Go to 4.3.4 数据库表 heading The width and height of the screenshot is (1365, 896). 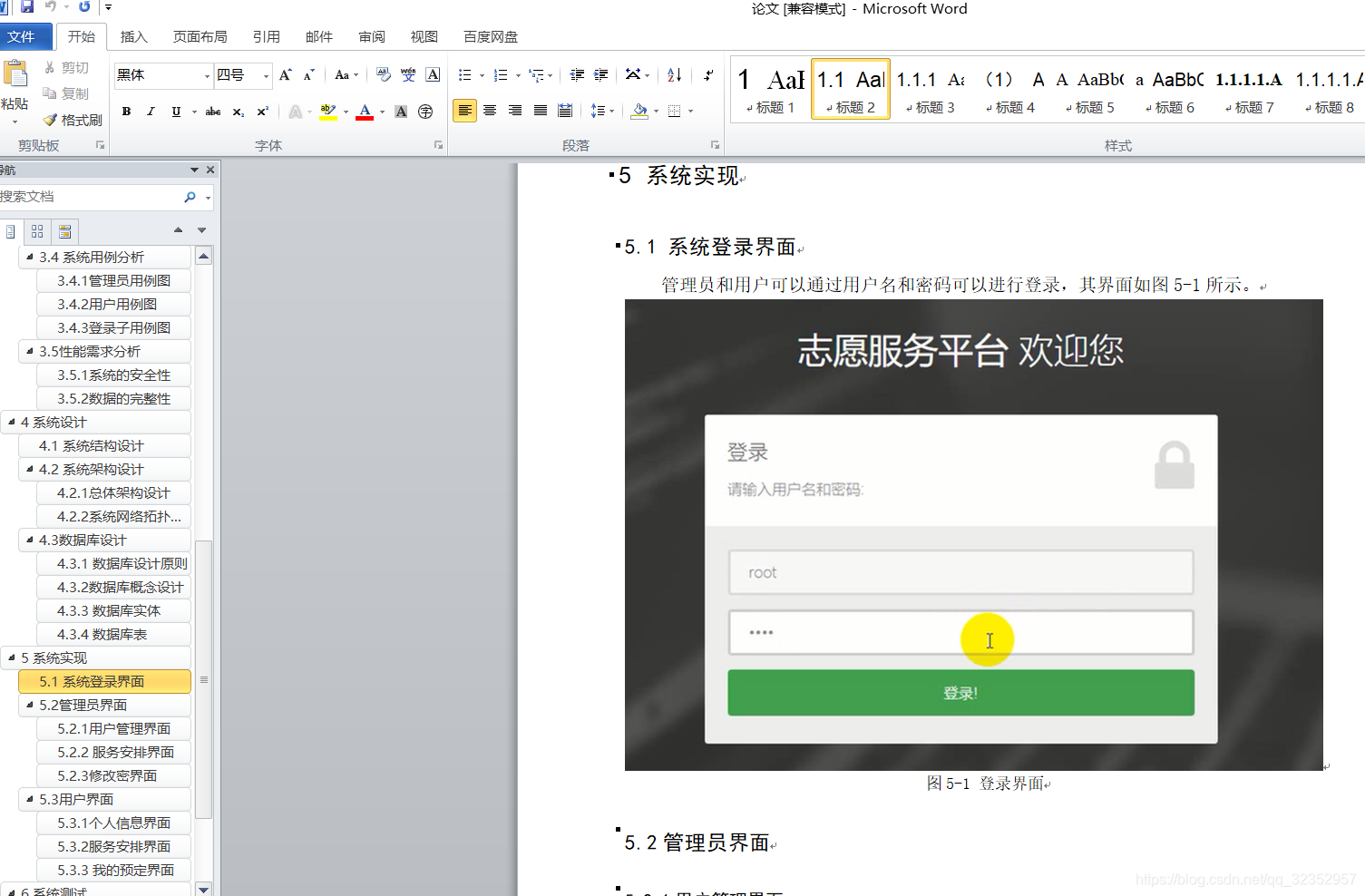(x=113, y=634)
